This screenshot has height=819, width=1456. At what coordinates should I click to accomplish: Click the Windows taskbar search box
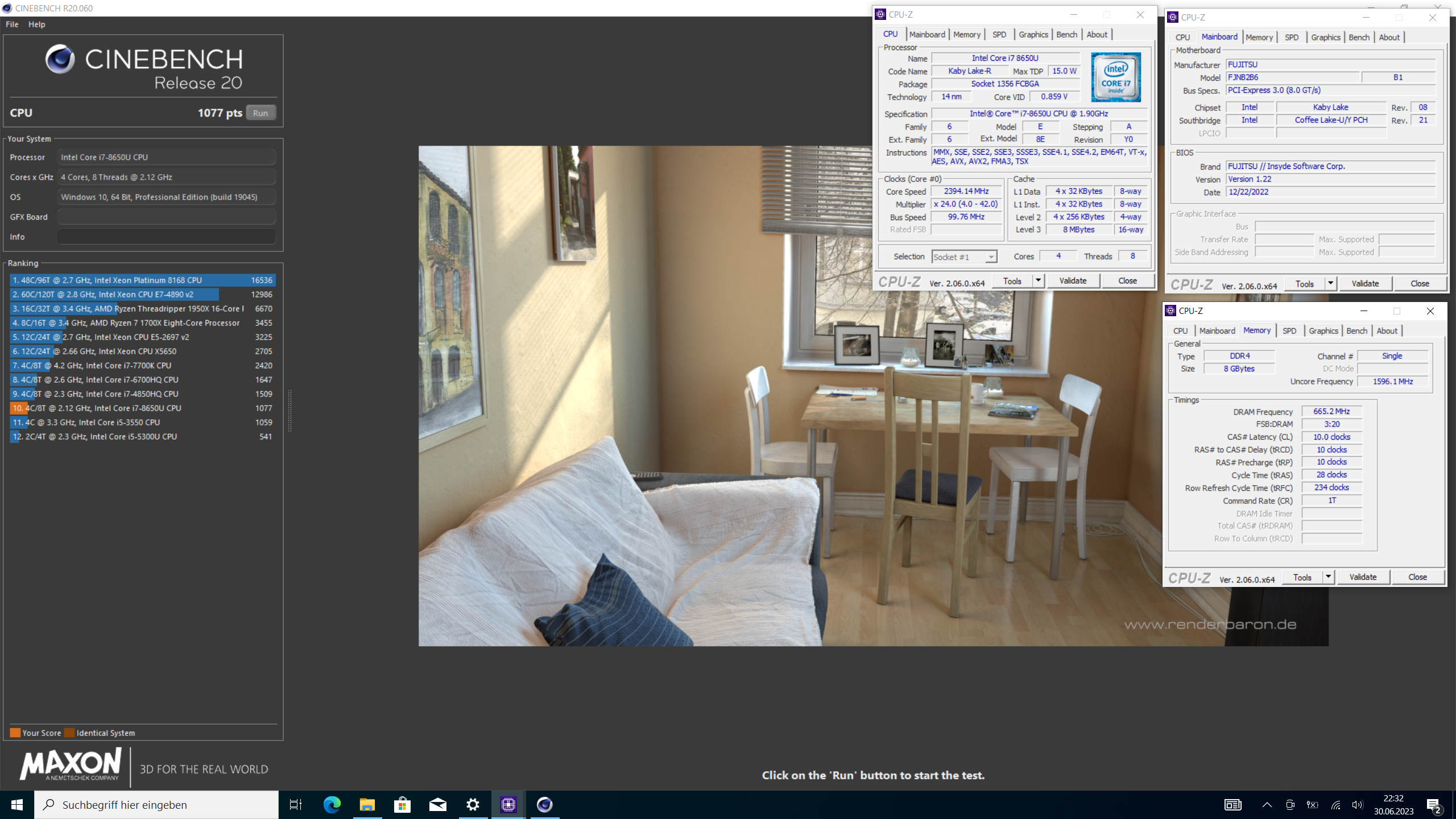pos(157,804)
